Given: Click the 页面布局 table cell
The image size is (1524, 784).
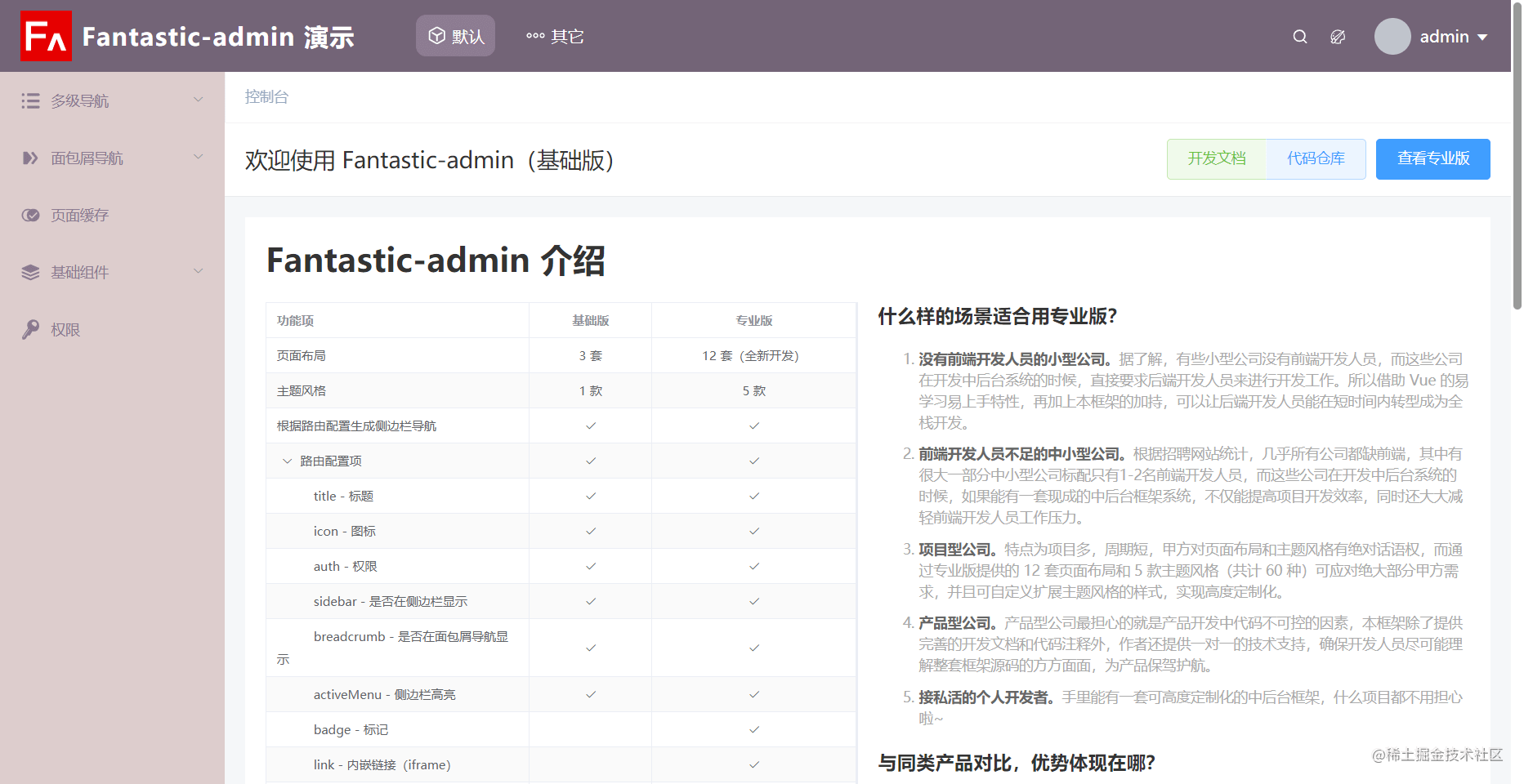Looking at the screenshot, I should pos(398,355).
